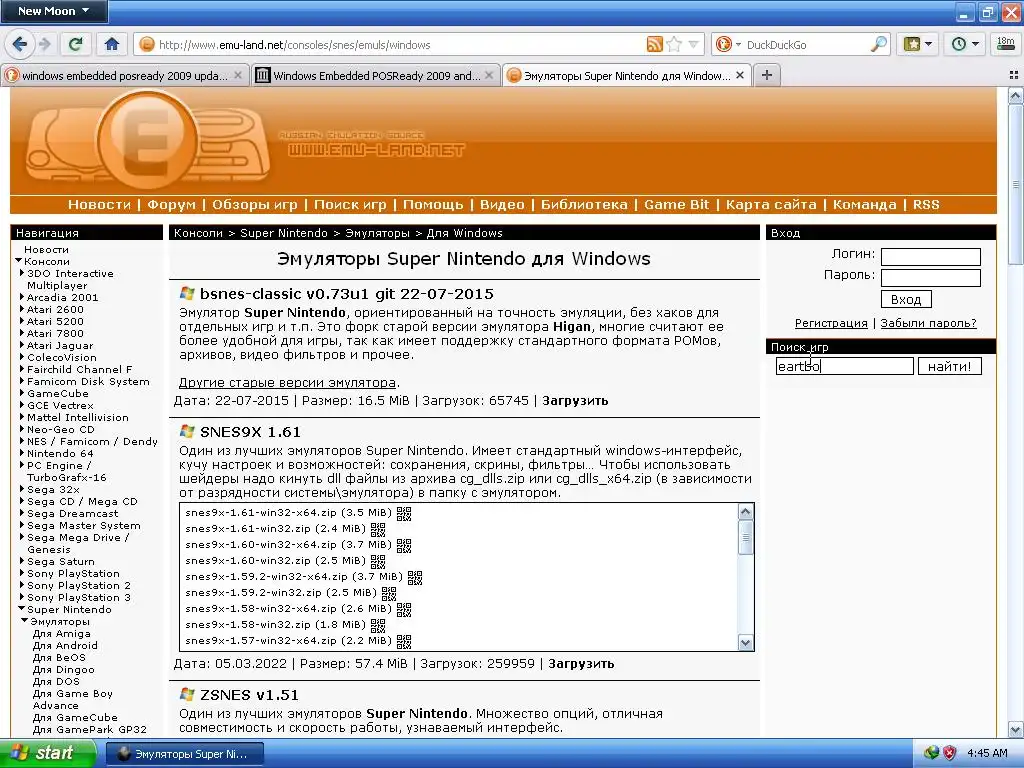Click the browser forward arrow

(44, 44)
